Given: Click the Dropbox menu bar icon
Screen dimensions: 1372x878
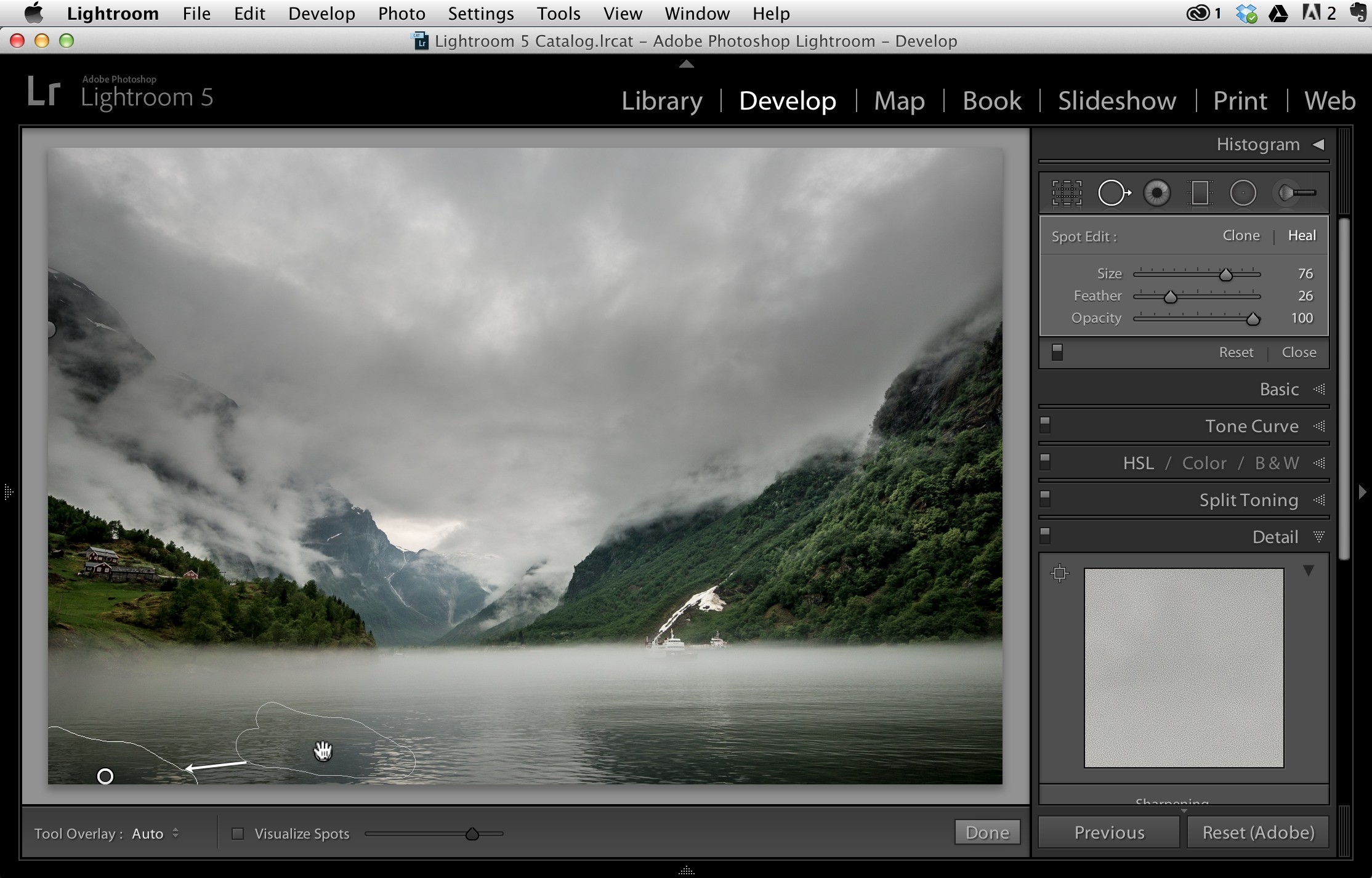Looking at the screenshot, I should tap(1246, 13).
